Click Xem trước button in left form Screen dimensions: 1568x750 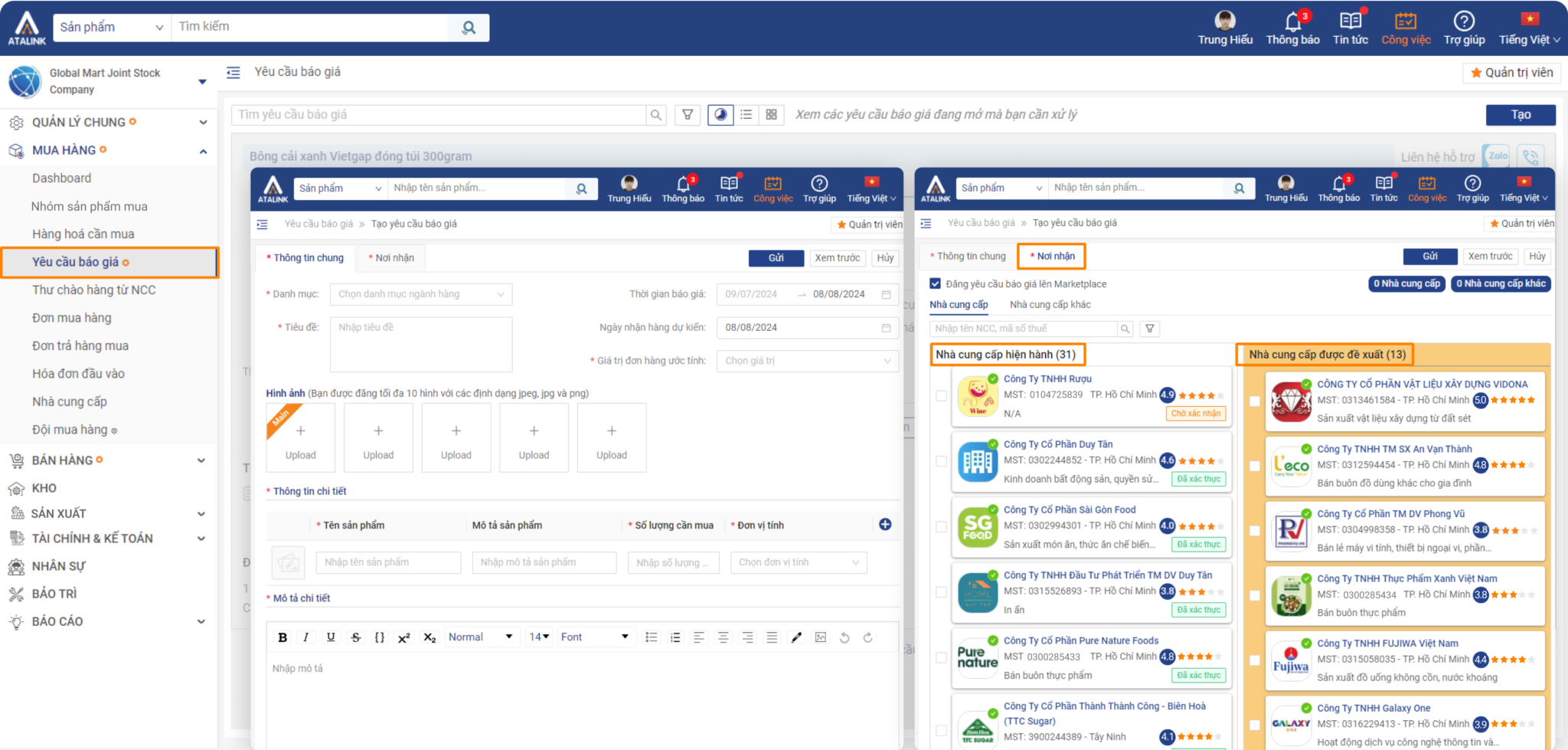click(x=837, y=258)
